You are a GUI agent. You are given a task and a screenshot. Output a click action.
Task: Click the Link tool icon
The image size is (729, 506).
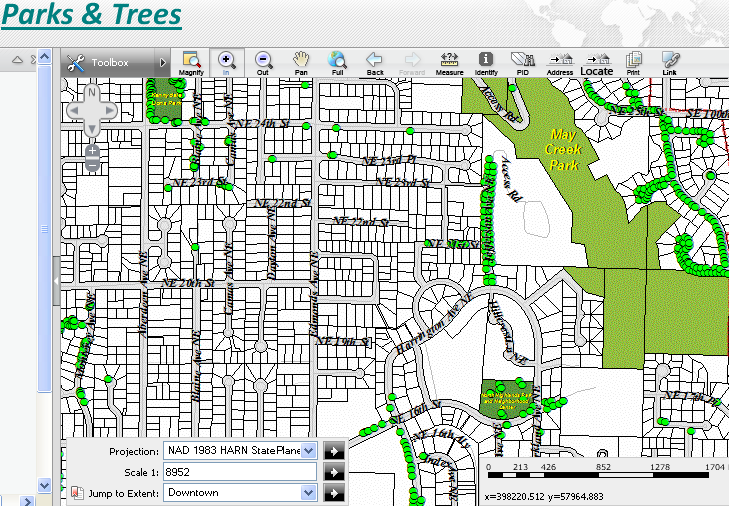(670, 62)
